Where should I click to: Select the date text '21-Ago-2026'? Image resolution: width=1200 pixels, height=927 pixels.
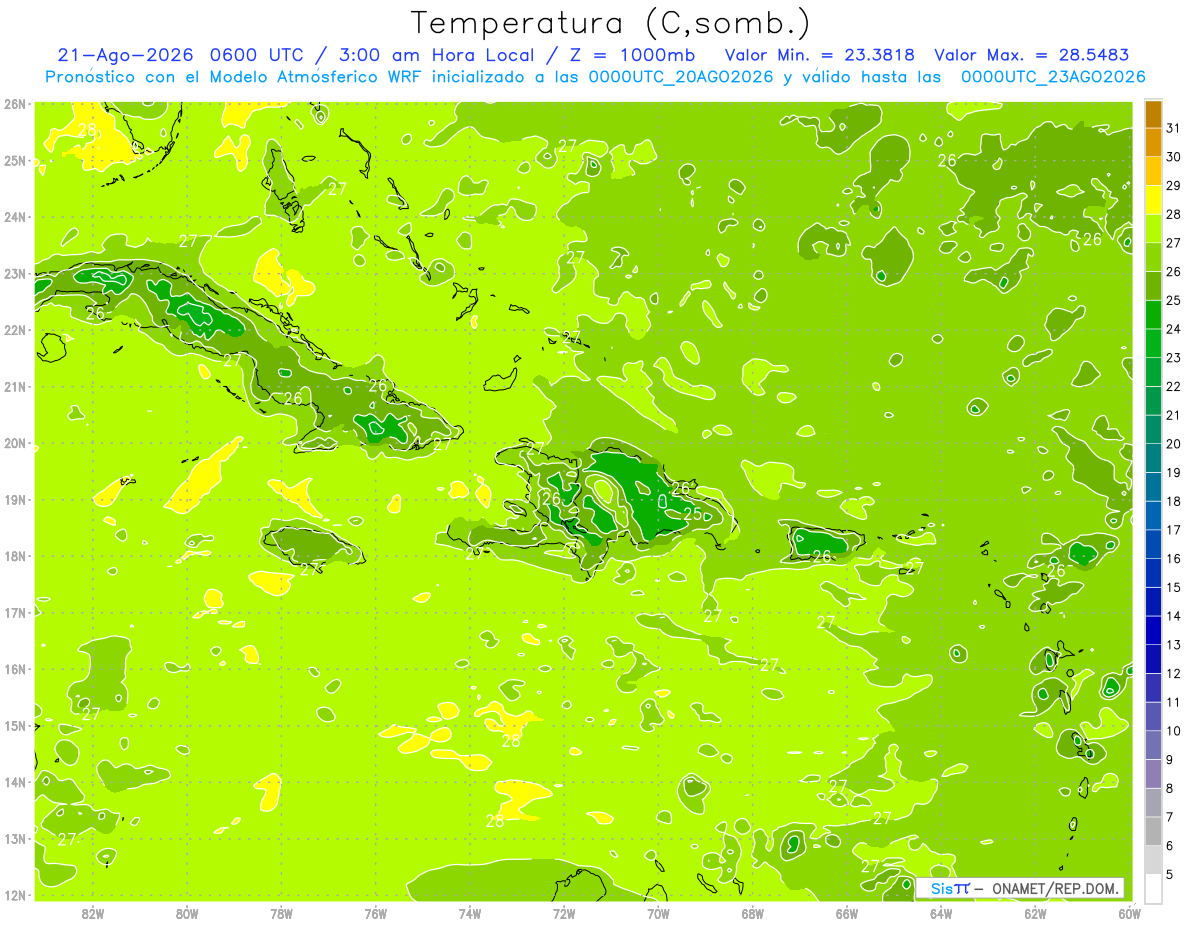126,55
